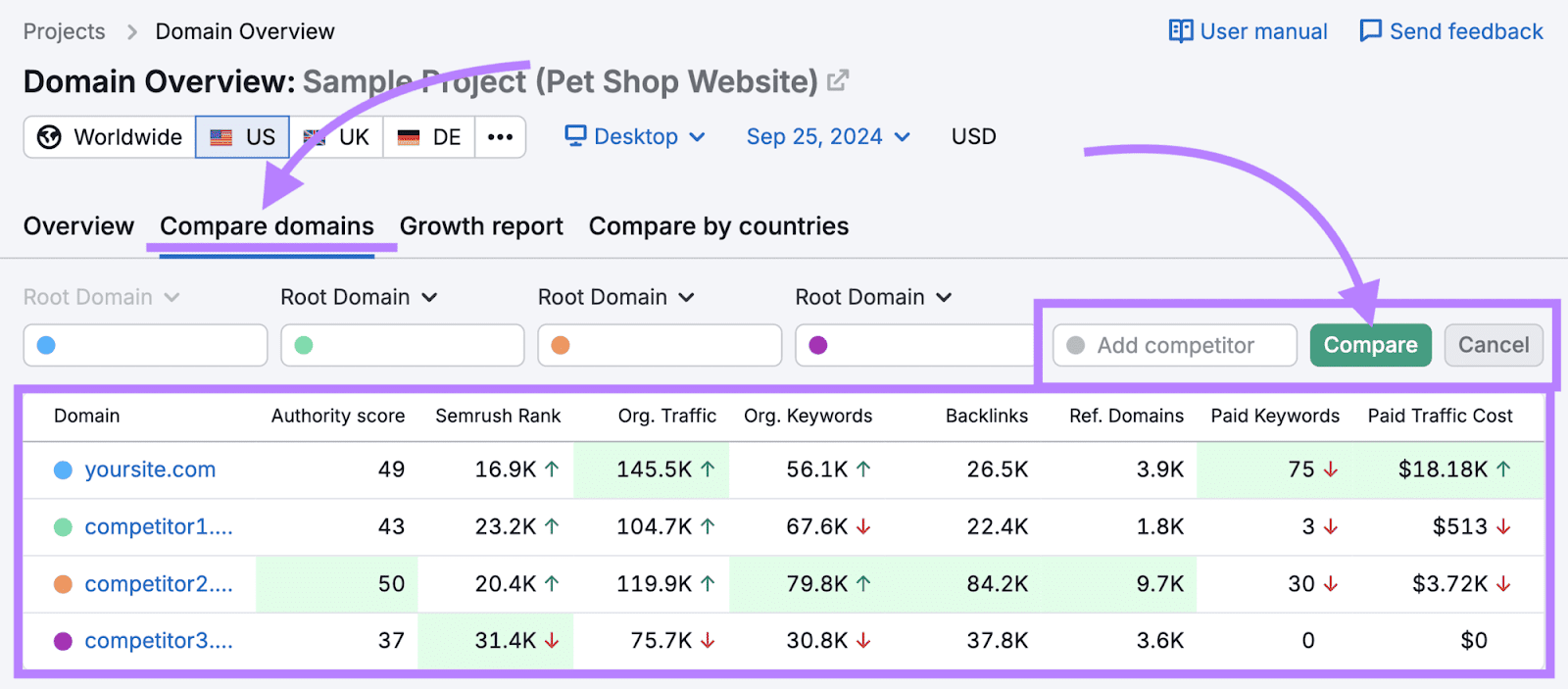Click the DE flag icon
The image size is (1568, 689).
pos(409,137)
